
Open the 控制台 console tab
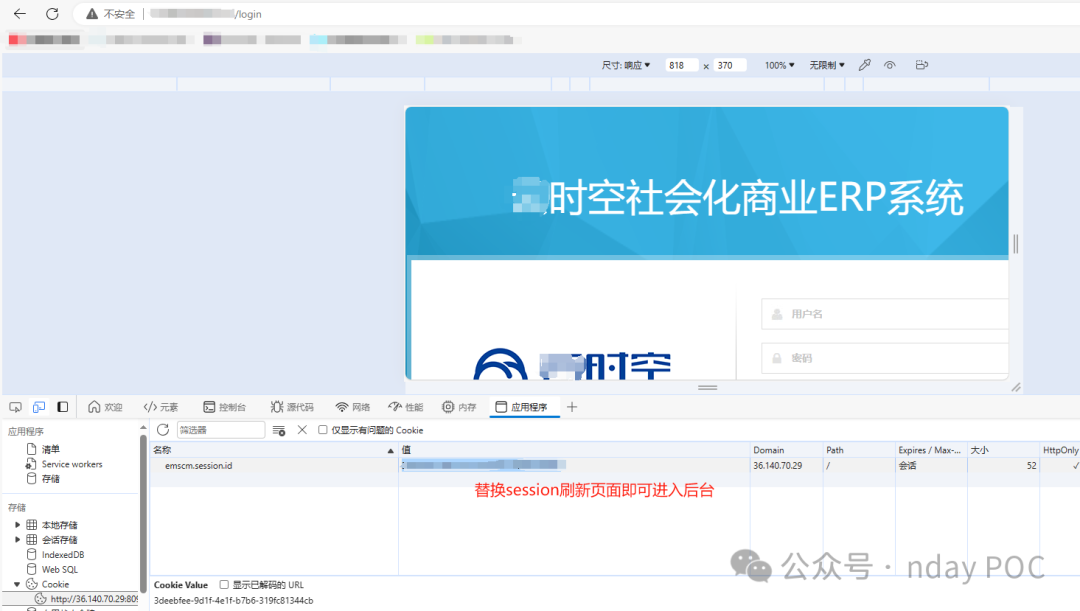pos(225,407)
